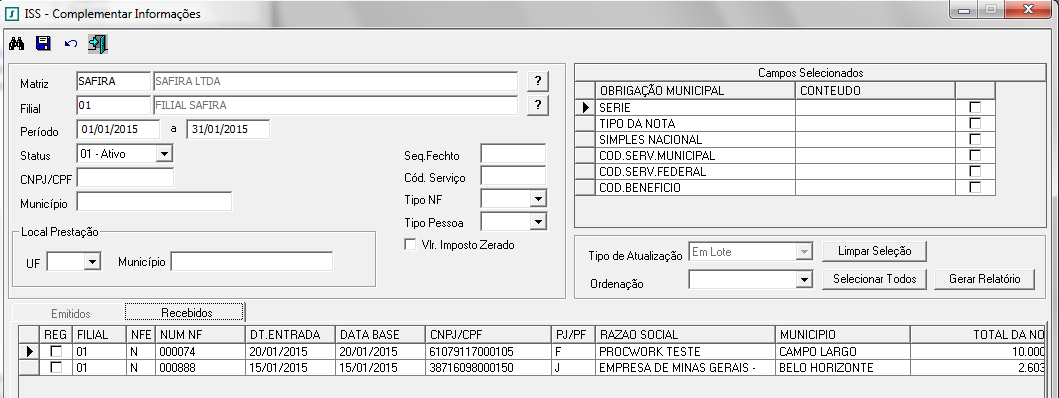Open Filial lookup question mark button
Image resolution: width=1059 pixels, height=398 pixels.
538,105
